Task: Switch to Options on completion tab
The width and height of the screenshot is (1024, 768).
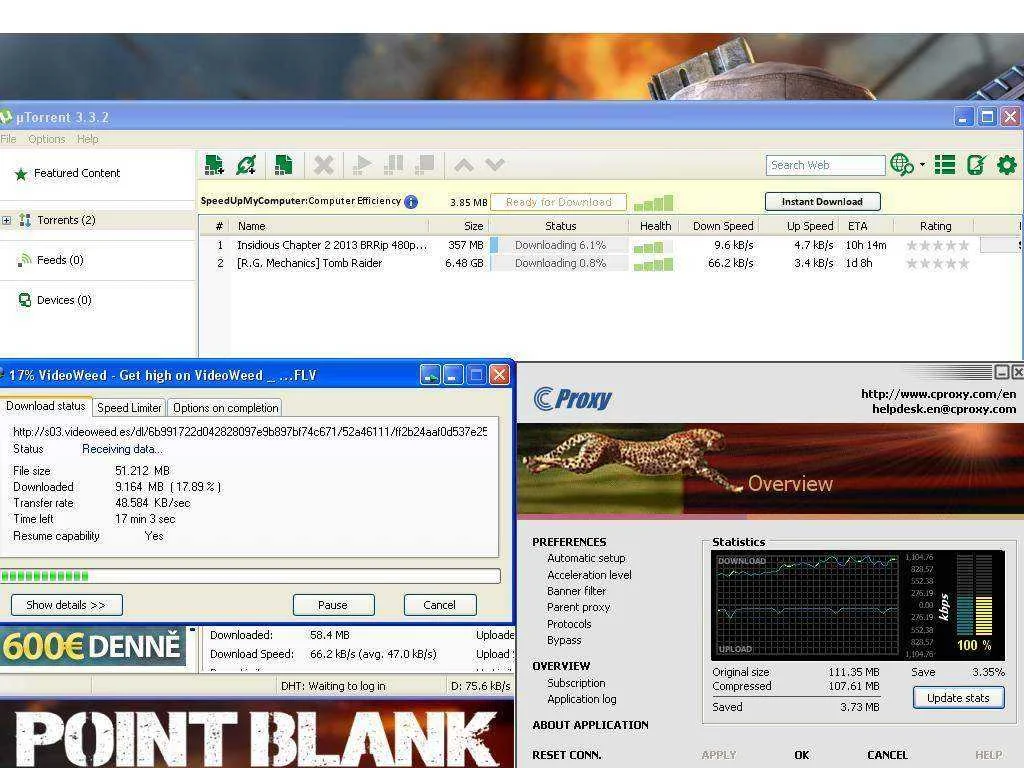Action: (225, 408)
